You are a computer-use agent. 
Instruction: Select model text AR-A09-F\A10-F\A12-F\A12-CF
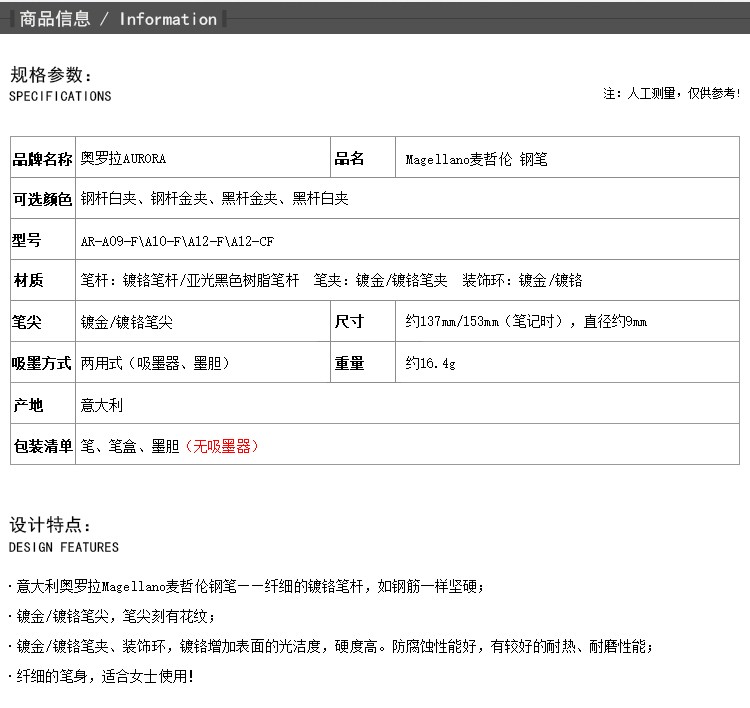click(177, 242)
